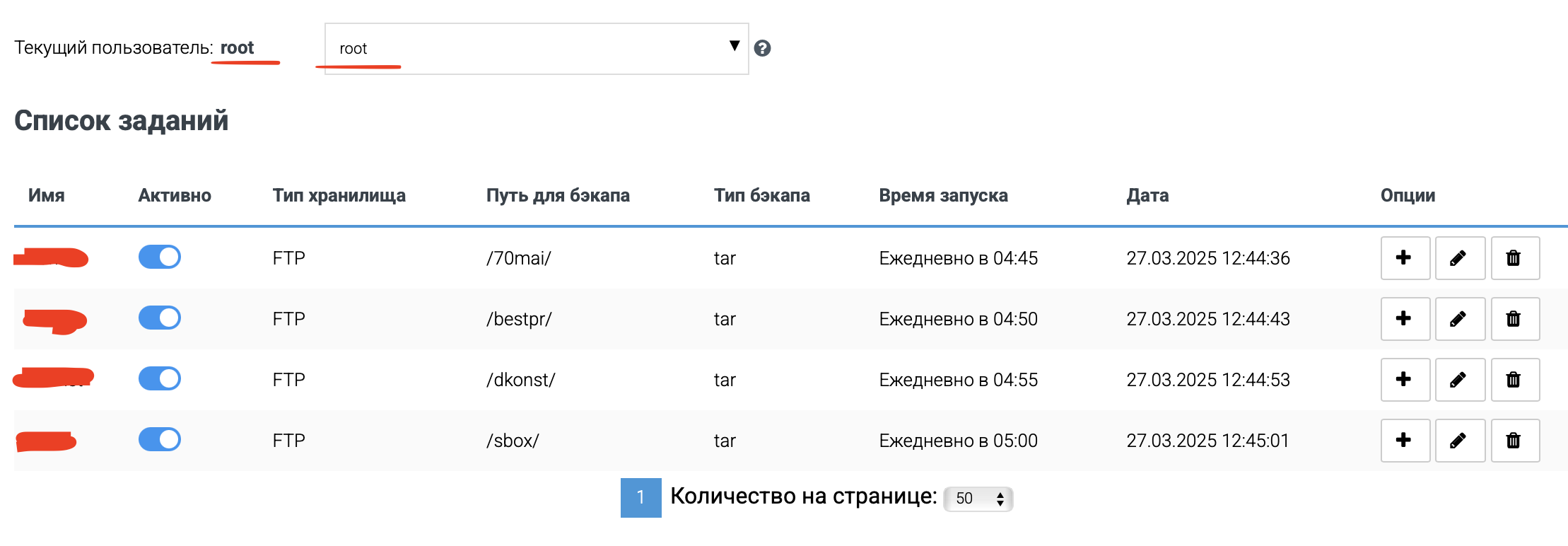The width and height of the screenshot is (1568, 546).
Task: Click the plus icon for /dkonst/ job
Action: coord(1405,380)
